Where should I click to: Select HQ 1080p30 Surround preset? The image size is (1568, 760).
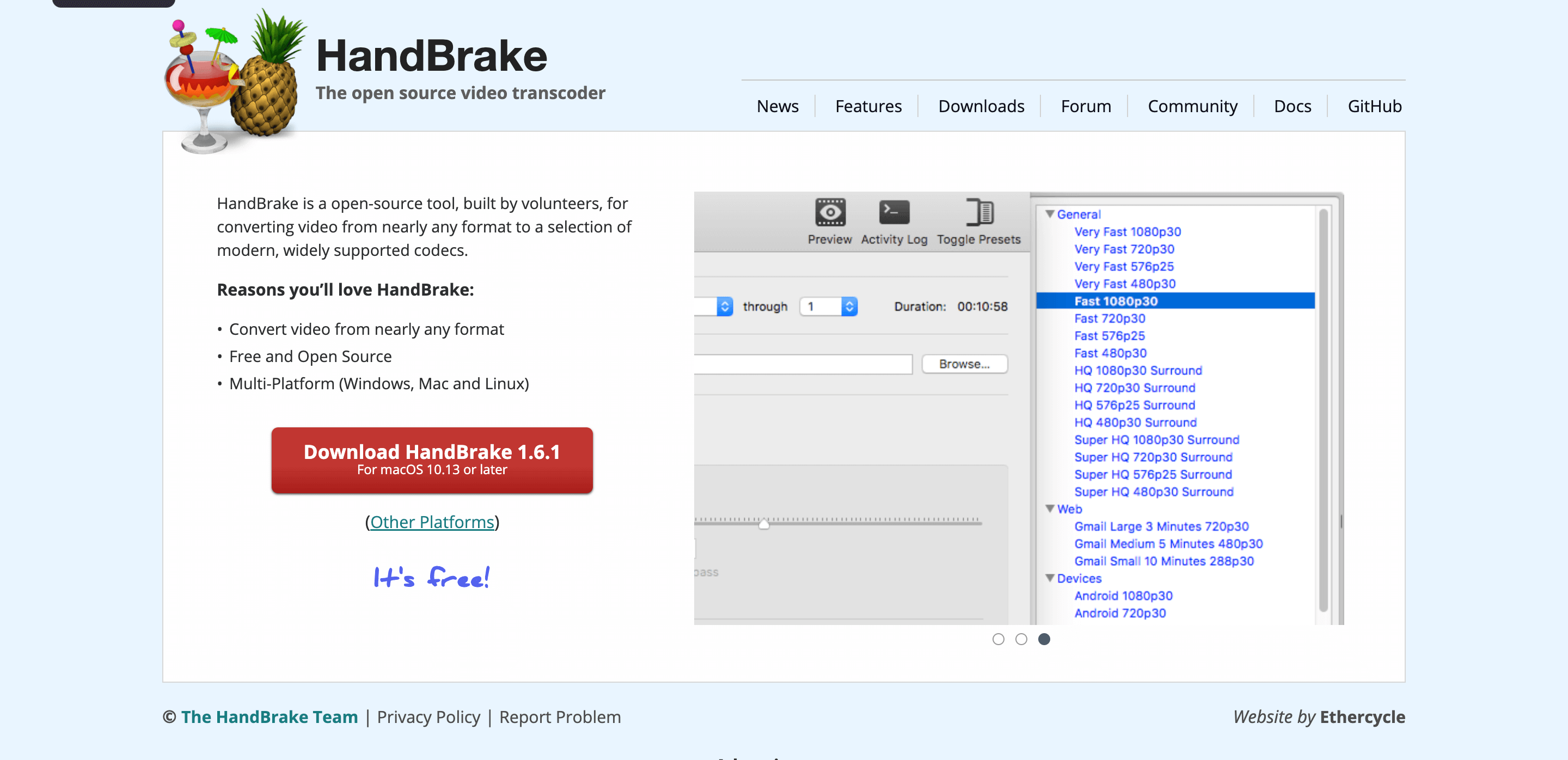point(1138,371)
